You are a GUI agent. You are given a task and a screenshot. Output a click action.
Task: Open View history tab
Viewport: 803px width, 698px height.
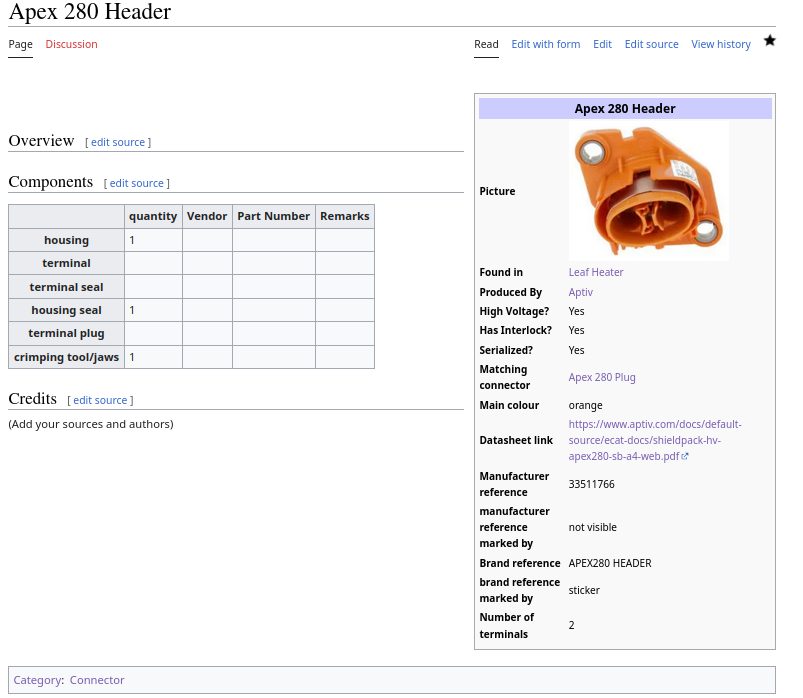720,44
